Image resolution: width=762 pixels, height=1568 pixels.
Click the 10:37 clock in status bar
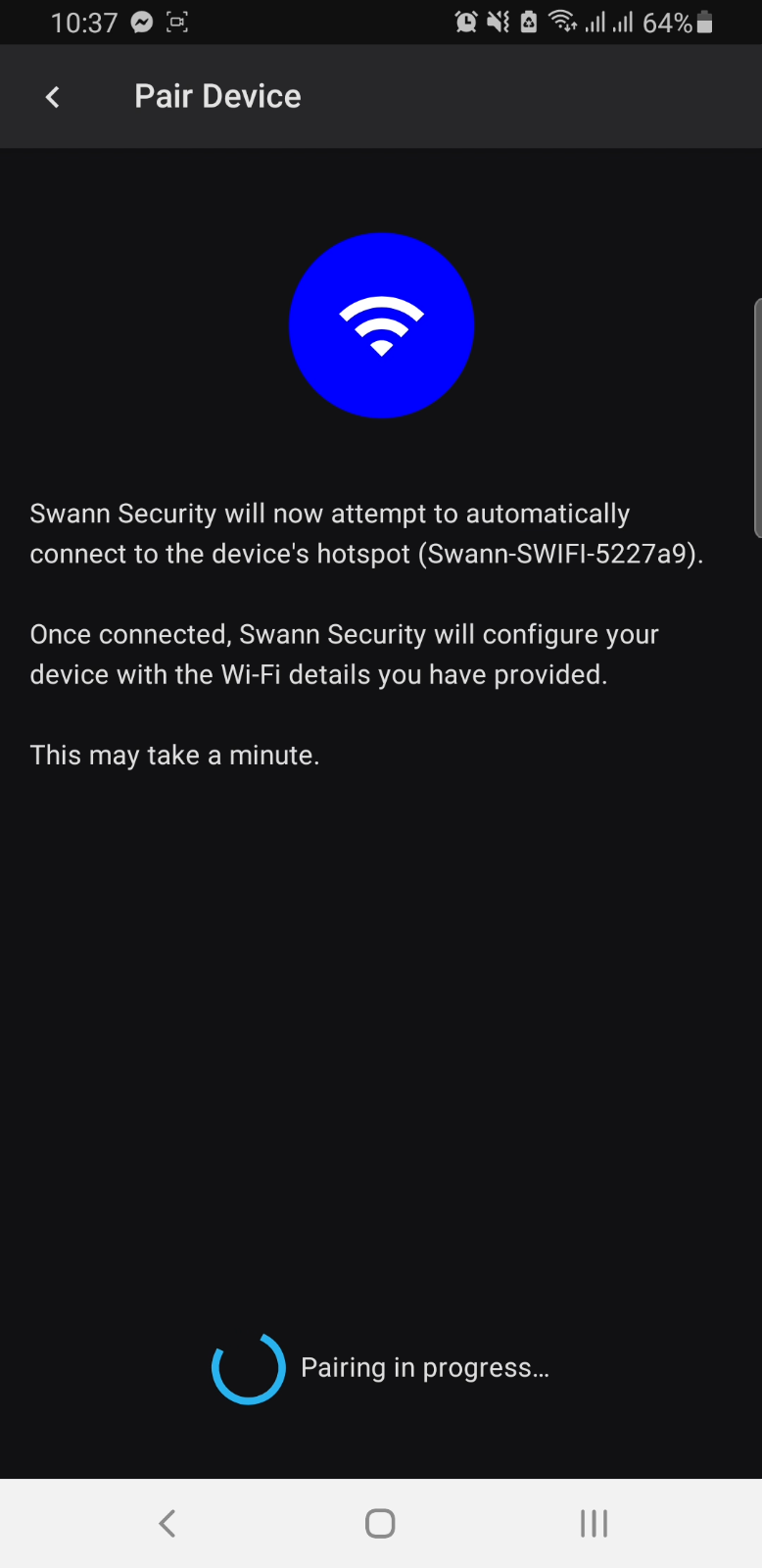[x=84, y=23]
